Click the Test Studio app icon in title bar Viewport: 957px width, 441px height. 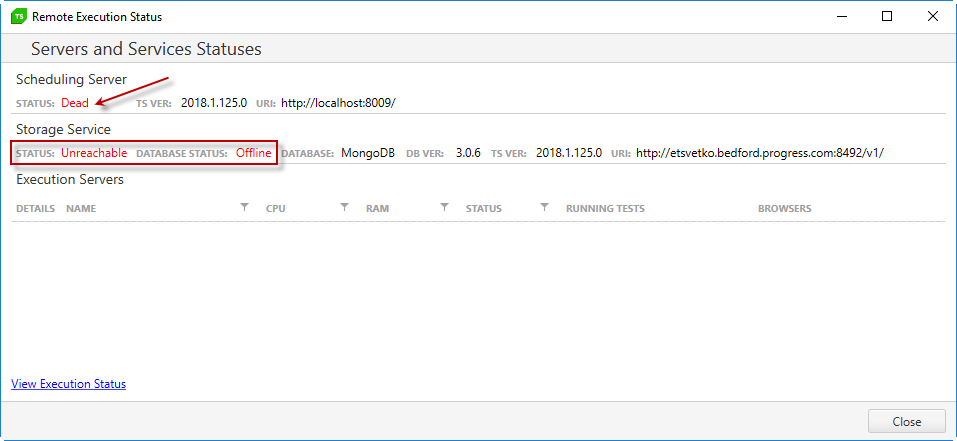pyautogui.click(x=19, y=16)
